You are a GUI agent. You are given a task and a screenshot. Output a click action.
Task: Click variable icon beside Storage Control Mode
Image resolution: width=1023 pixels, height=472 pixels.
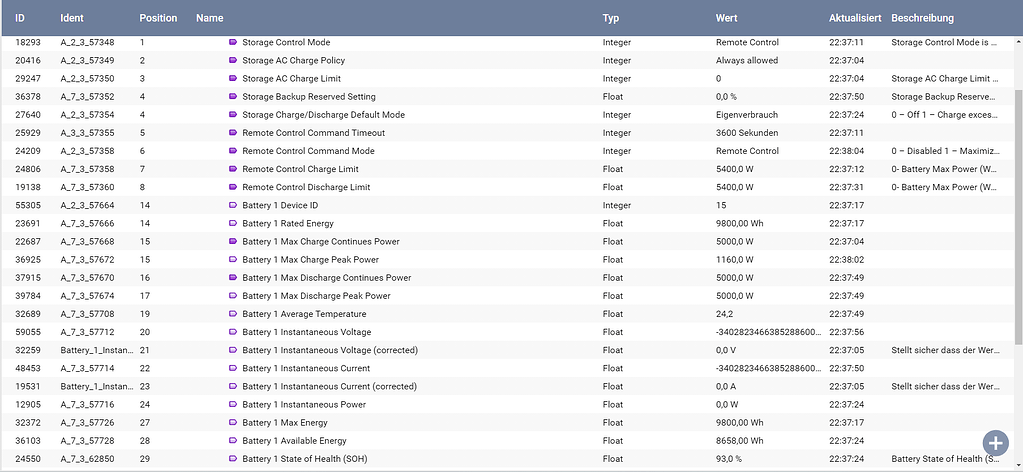[x=233, y=42]
